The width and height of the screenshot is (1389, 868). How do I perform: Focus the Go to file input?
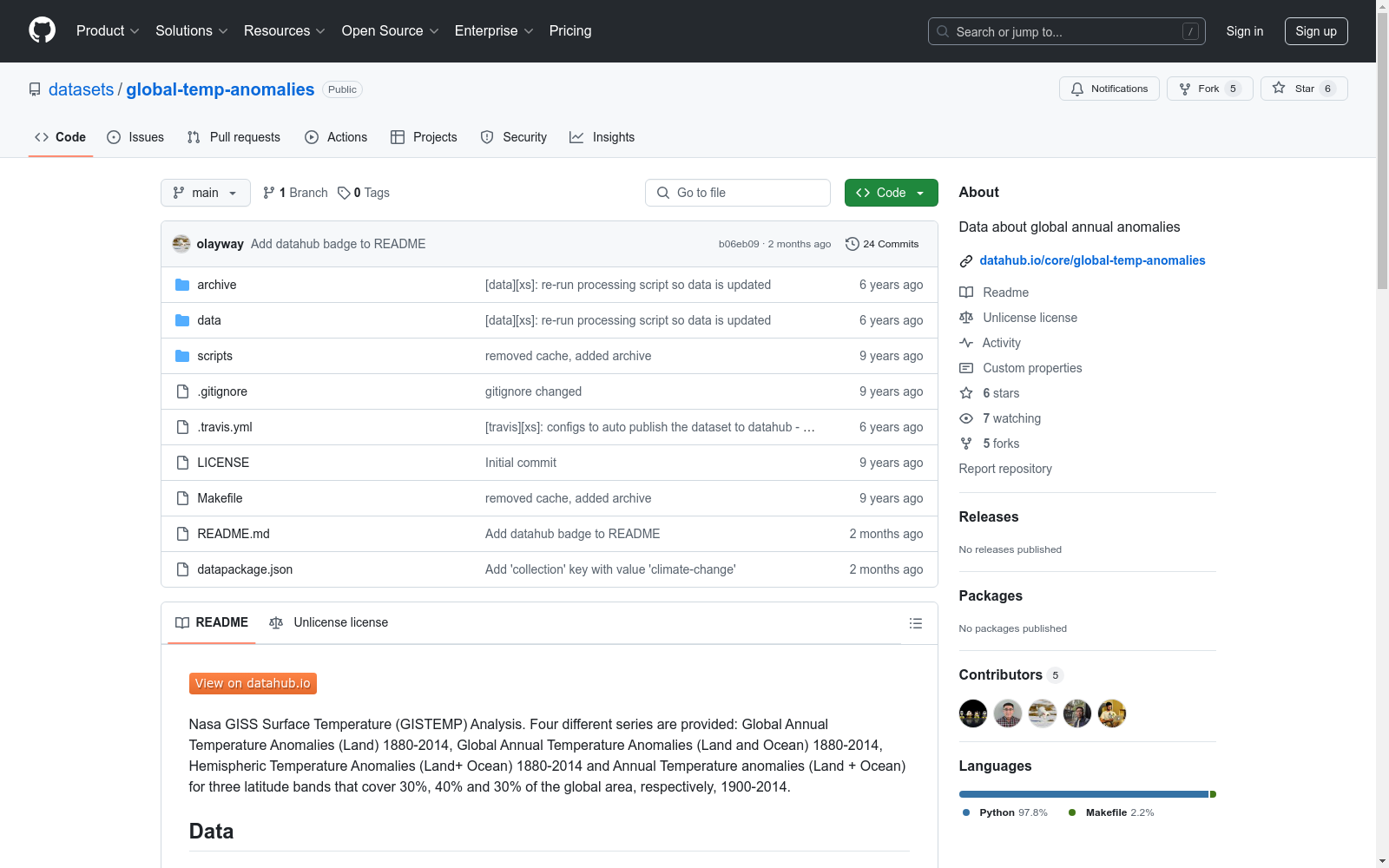(x=738, y=193)
